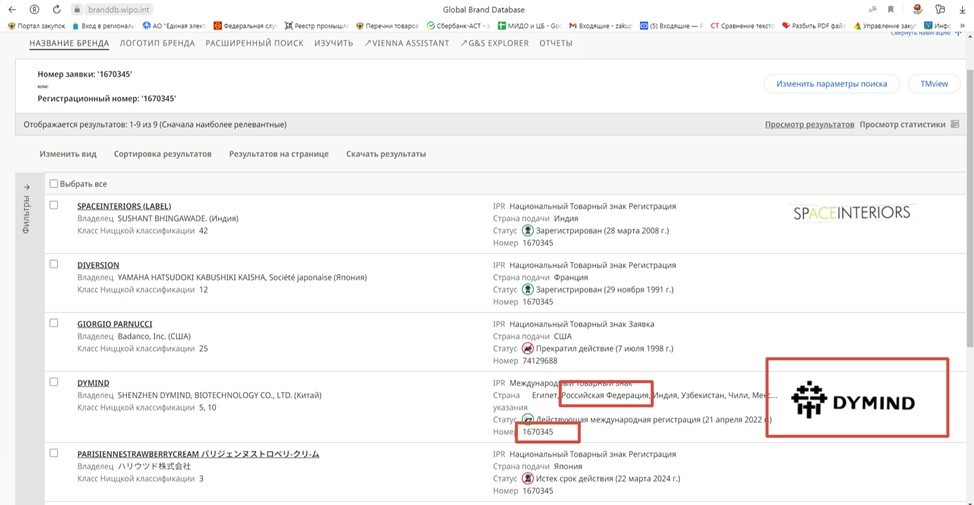Open the downloads arrow icon
This screenshot has width=974, height=505.
[962, 9]
